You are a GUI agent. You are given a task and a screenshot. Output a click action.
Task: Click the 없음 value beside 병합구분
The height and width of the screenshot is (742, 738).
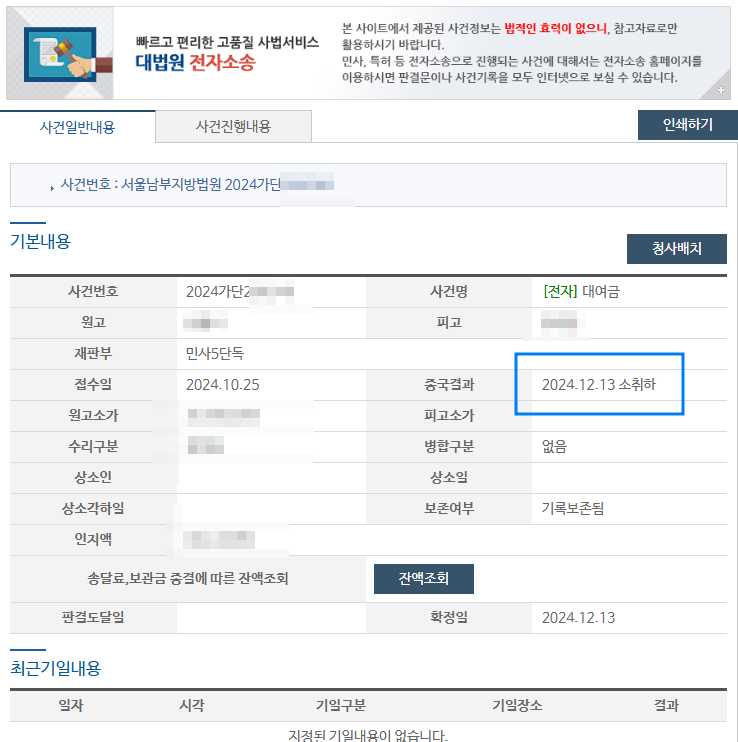(554, 447)
